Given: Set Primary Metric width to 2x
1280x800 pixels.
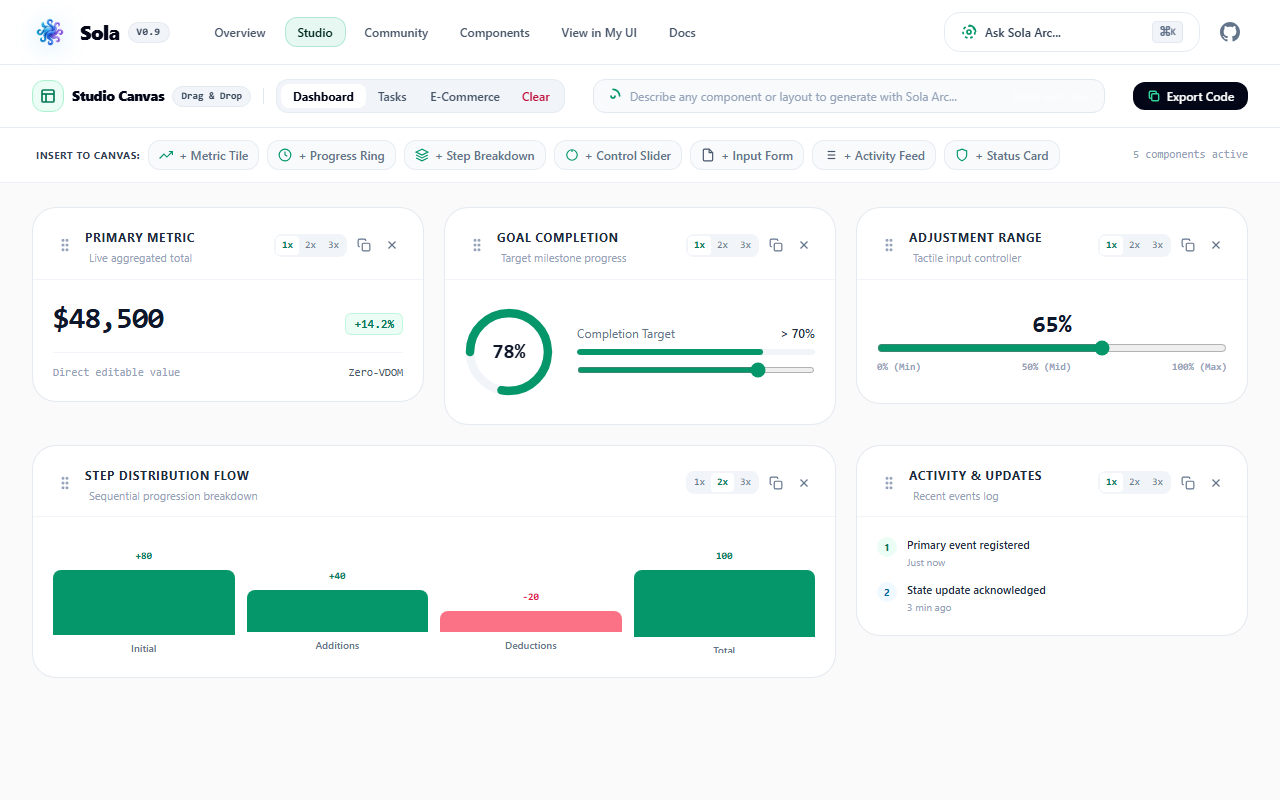Looking at the screenshot, I should pos(311,245).
